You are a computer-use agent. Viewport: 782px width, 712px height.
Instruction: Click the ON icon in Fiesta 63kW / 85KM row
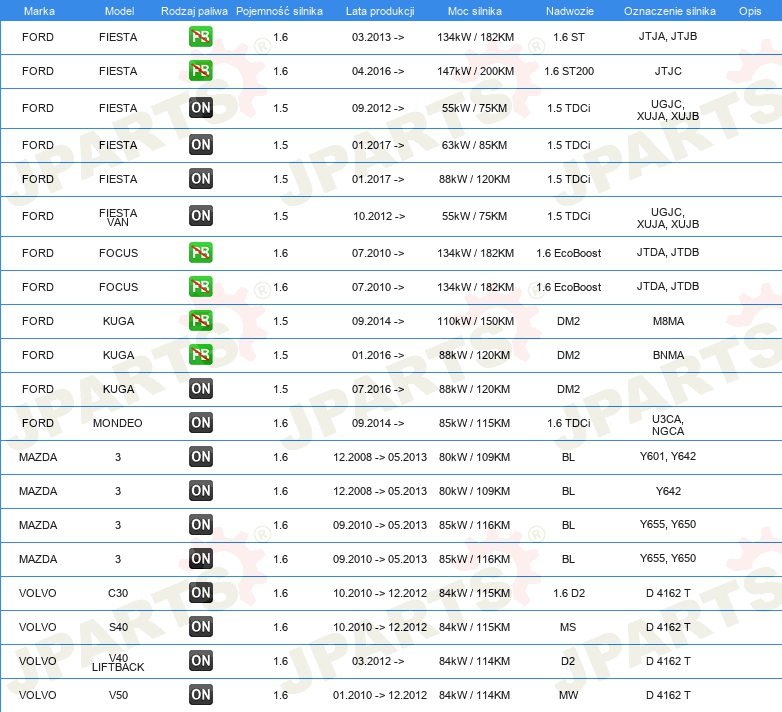(201, 145)
